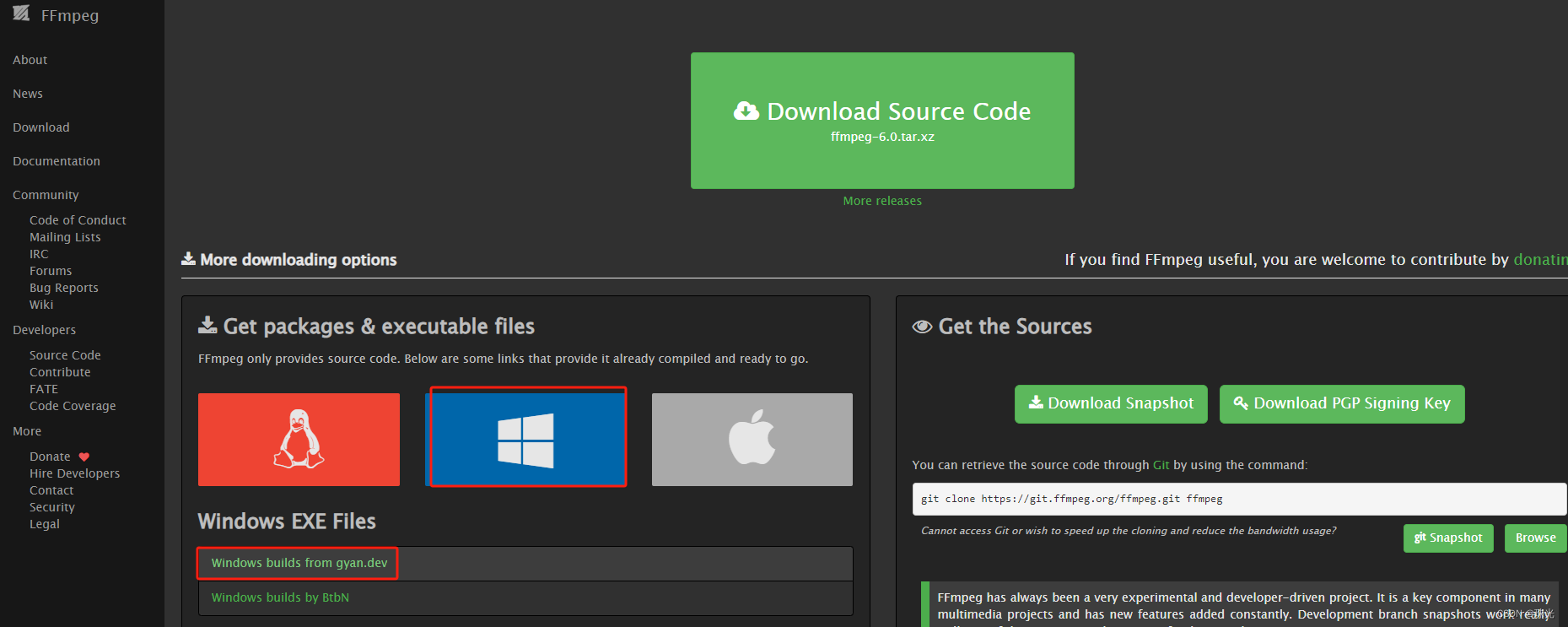
Task: Click the git clone command field
Action: [1239, 500]
